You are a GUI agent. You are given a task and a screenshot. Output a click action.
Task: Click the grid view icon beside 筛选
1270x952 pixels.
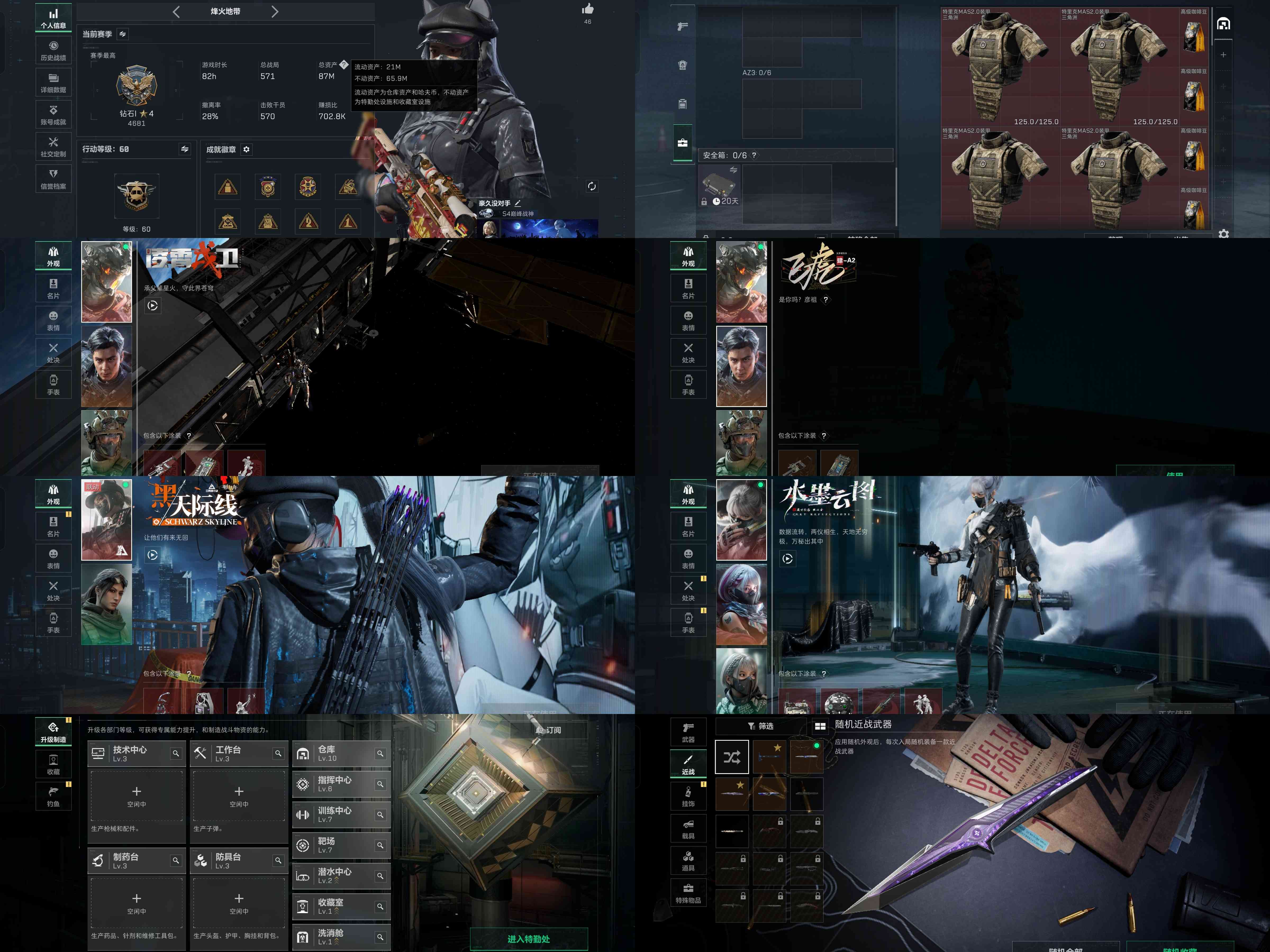tap(820, 726)
